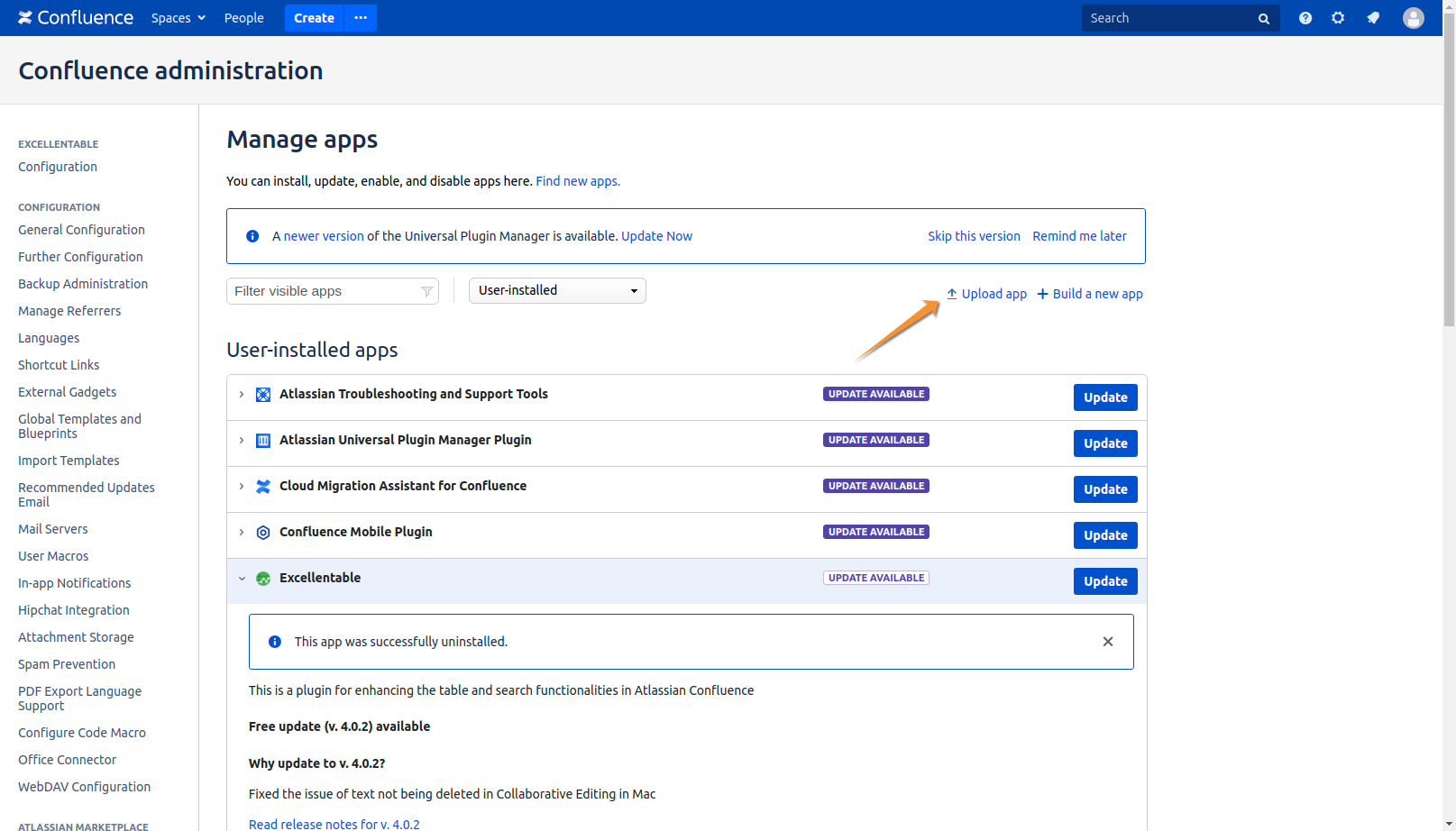The width and height of the screenshot is (1456, 831).
Task: Open the create more options ellipsis
Action: click(x=361, y=18)
